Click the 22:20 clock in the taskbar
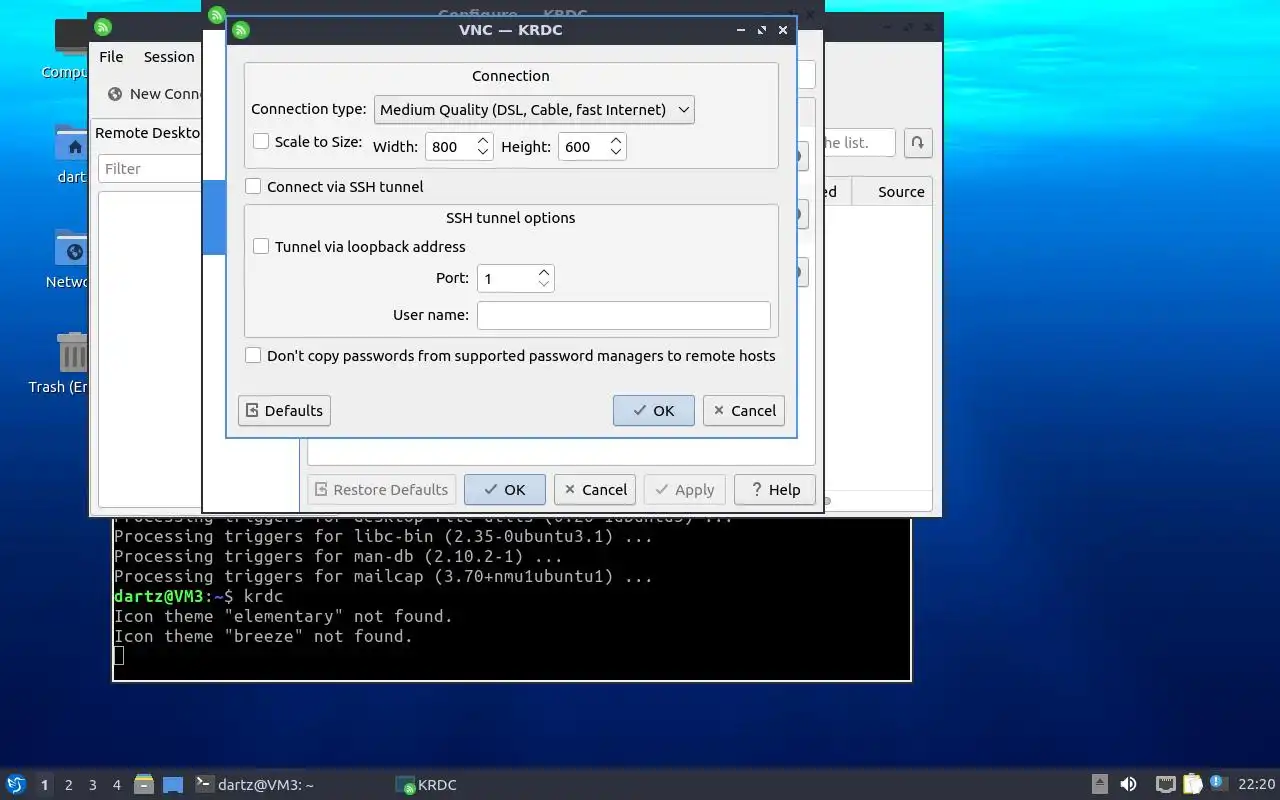This screenshot has width=1280, height=800. pyautogui.click(x=1257, y=785)
